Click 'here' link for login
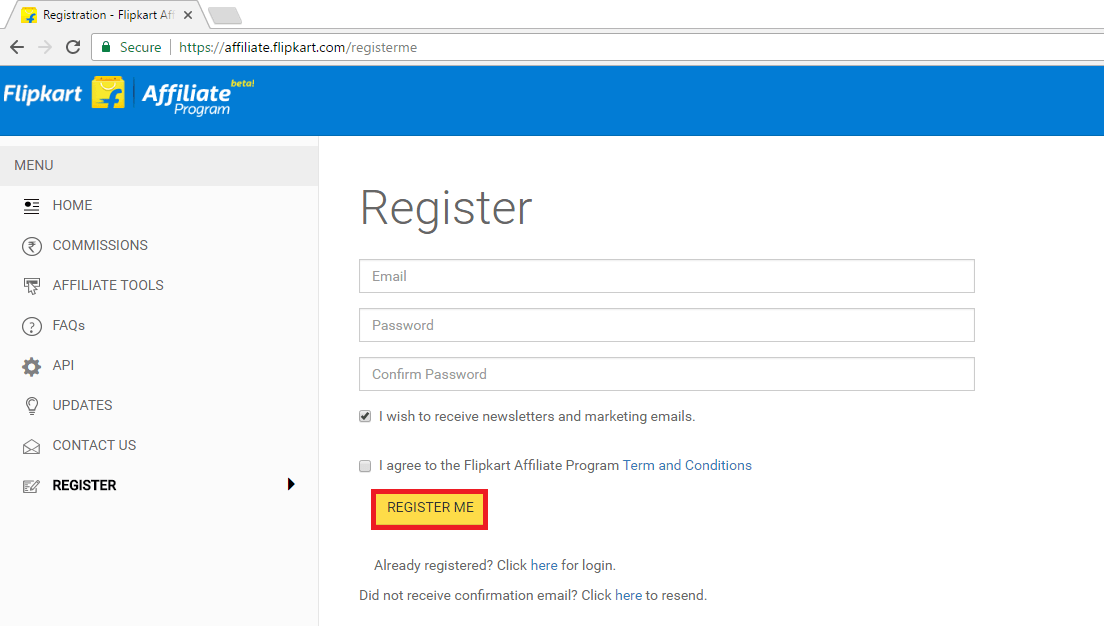 [x=544, y=565]
